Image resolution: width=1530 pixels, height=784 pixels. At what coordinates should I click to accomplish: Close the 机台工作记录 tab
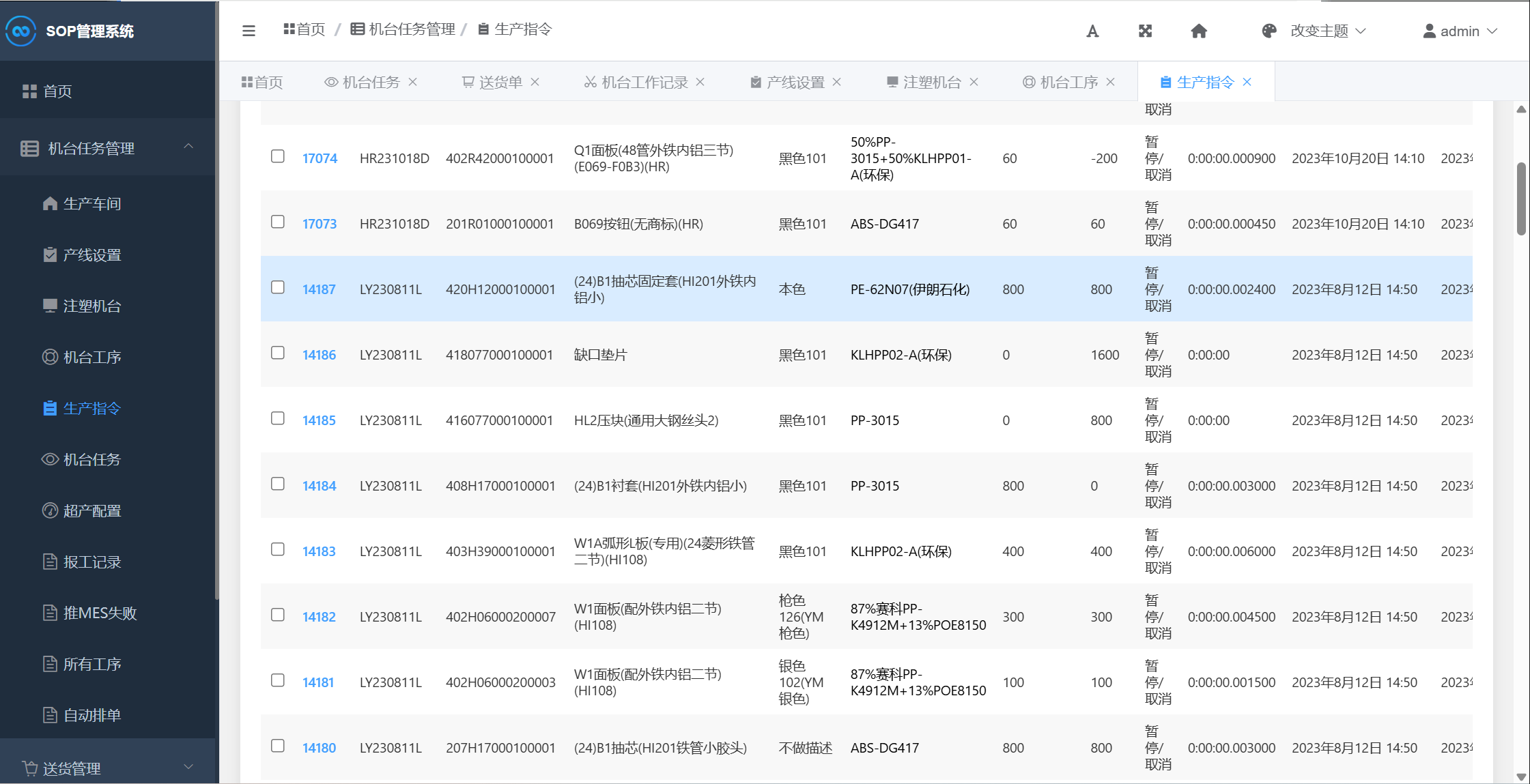(x=700, y=82)
